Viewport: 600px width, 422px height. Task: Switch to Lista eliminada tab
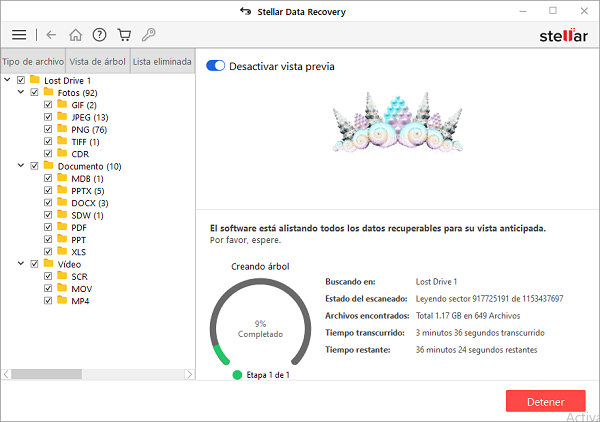tap(162, 61)
